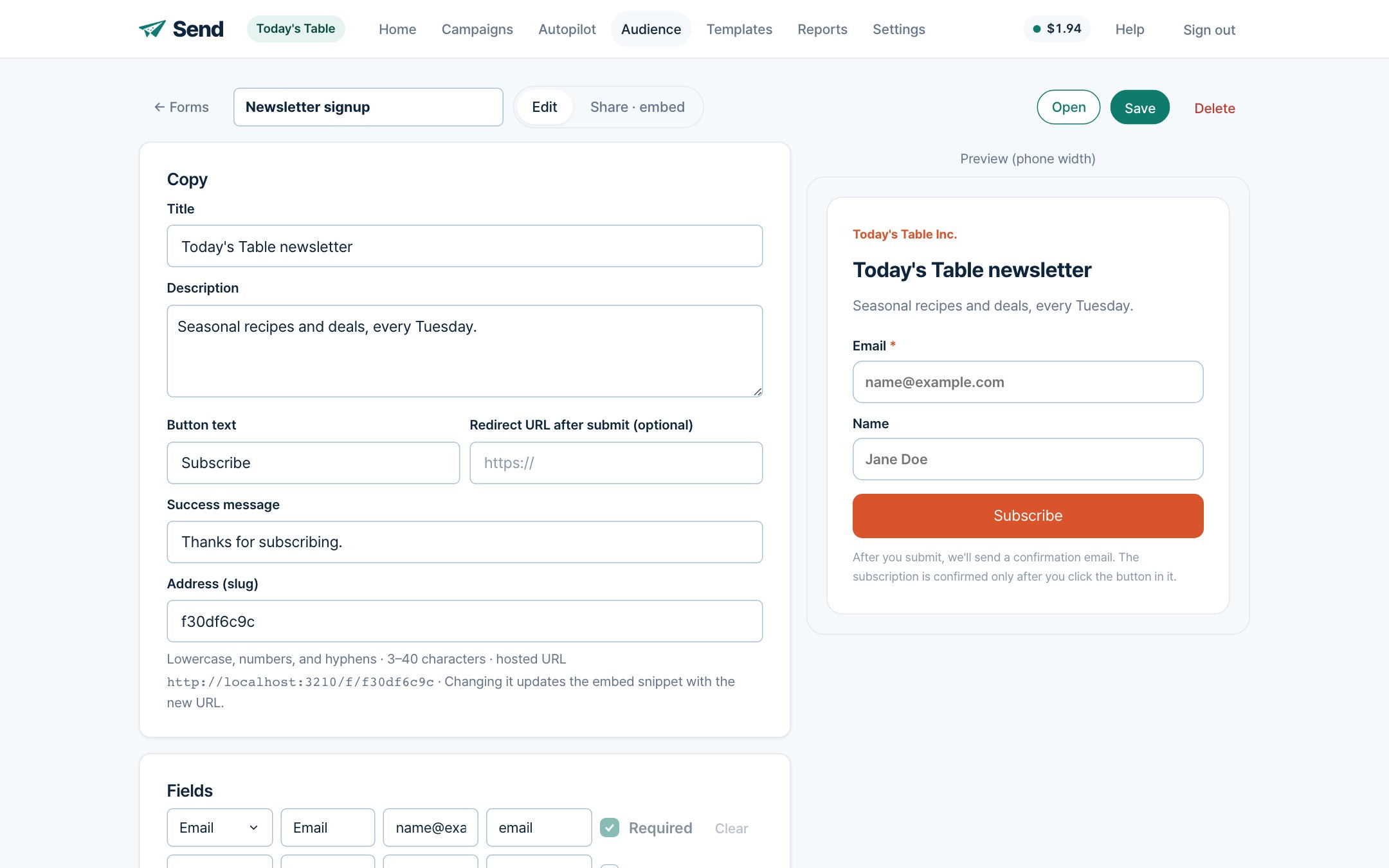
Task: Edit the Newsletter signup form name
Action: (x=368, y=107)
